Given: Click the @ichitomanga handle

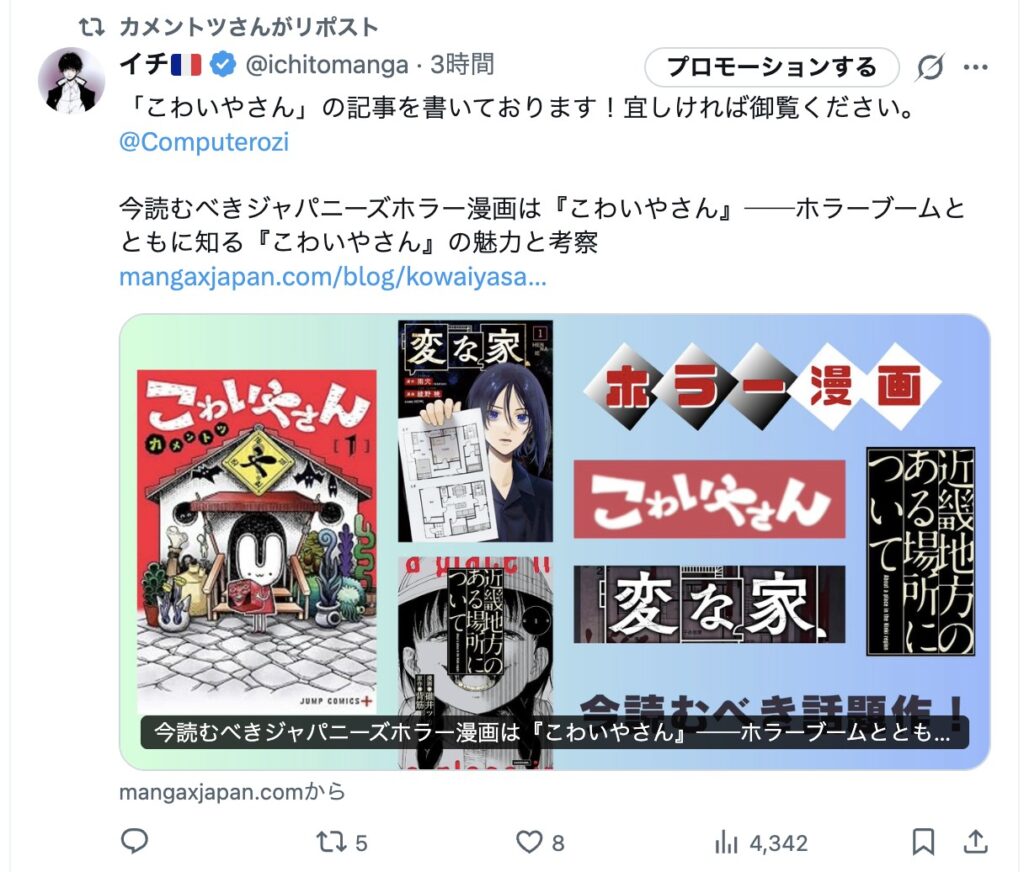Looking at the screenshot, I should (327, 65).
